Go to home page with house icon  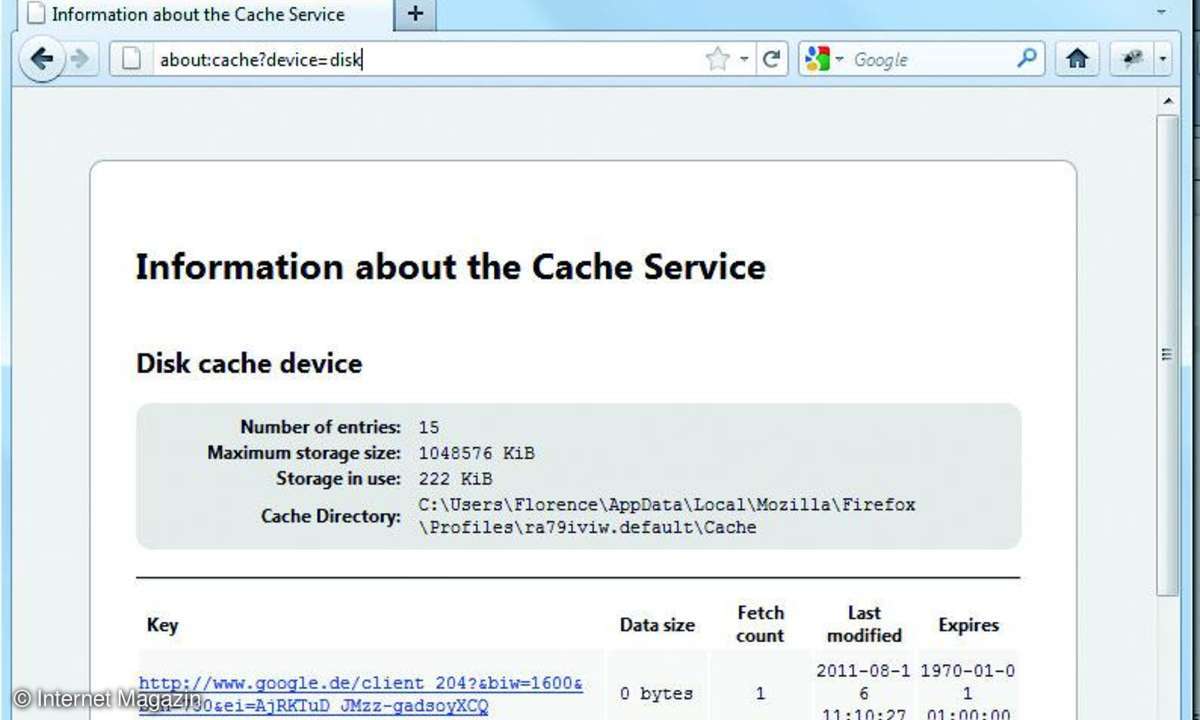pyautogui.click(x=1077, y=59)
